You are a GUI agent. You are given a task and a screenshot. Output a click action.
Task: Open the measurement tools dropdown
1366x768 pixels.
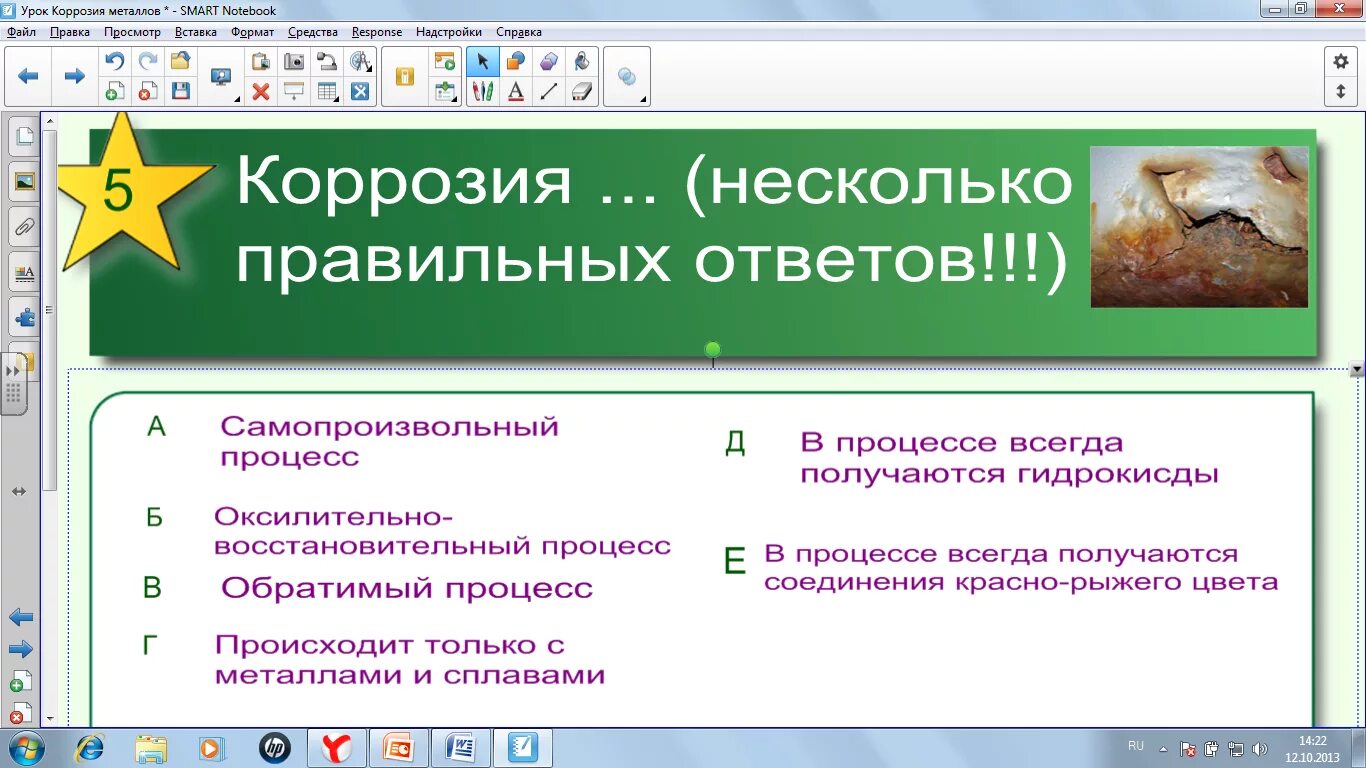pyautogui.click(x=360, y=61)
